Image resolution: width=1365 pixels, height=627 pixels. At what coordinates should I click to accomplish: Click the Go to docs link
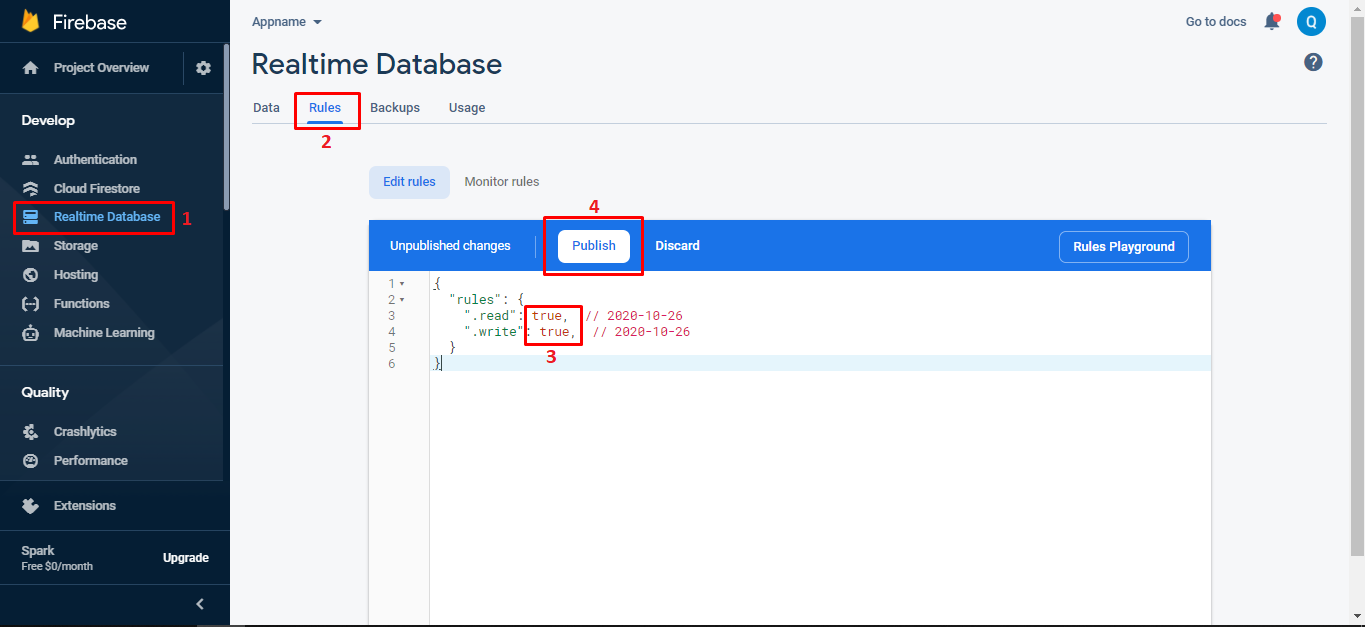coord(1216,22)
